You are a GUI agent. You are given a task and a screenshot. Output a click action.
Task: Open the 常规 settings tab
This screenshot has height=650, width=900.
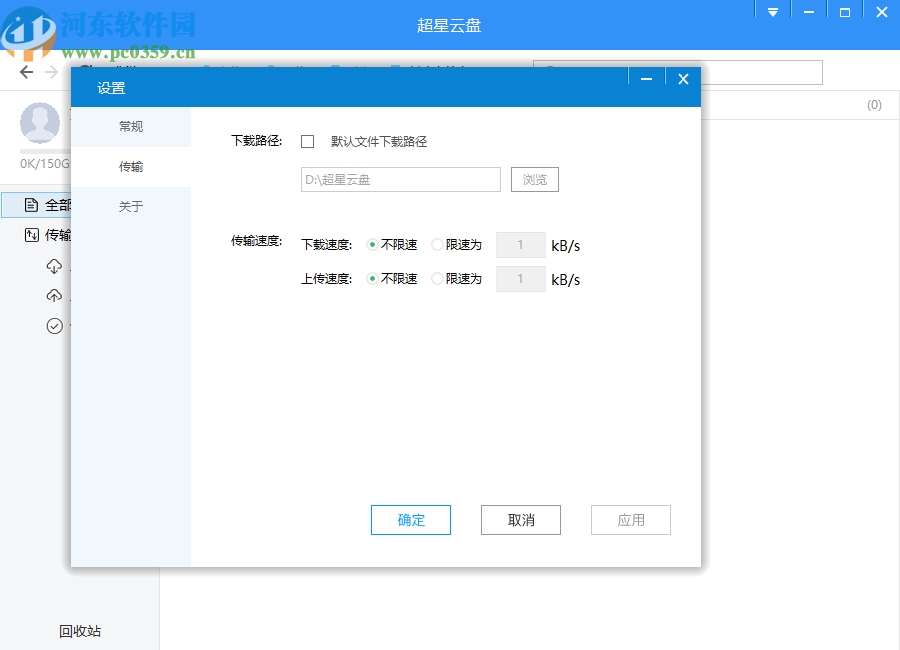pyautogui.click(x=131, y=126)
